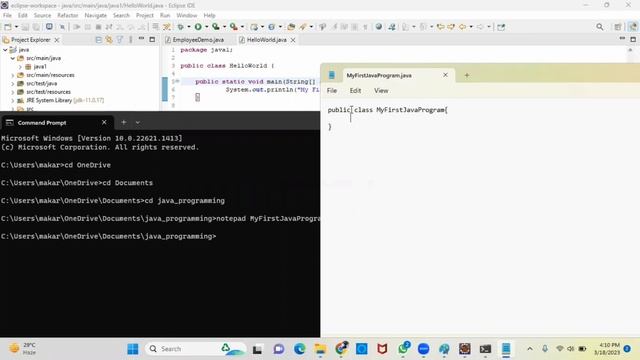Click the Project Explorer filter icon
Viewport: 640px width, 360px height.
pyautogui.click(x=120, y=40)
